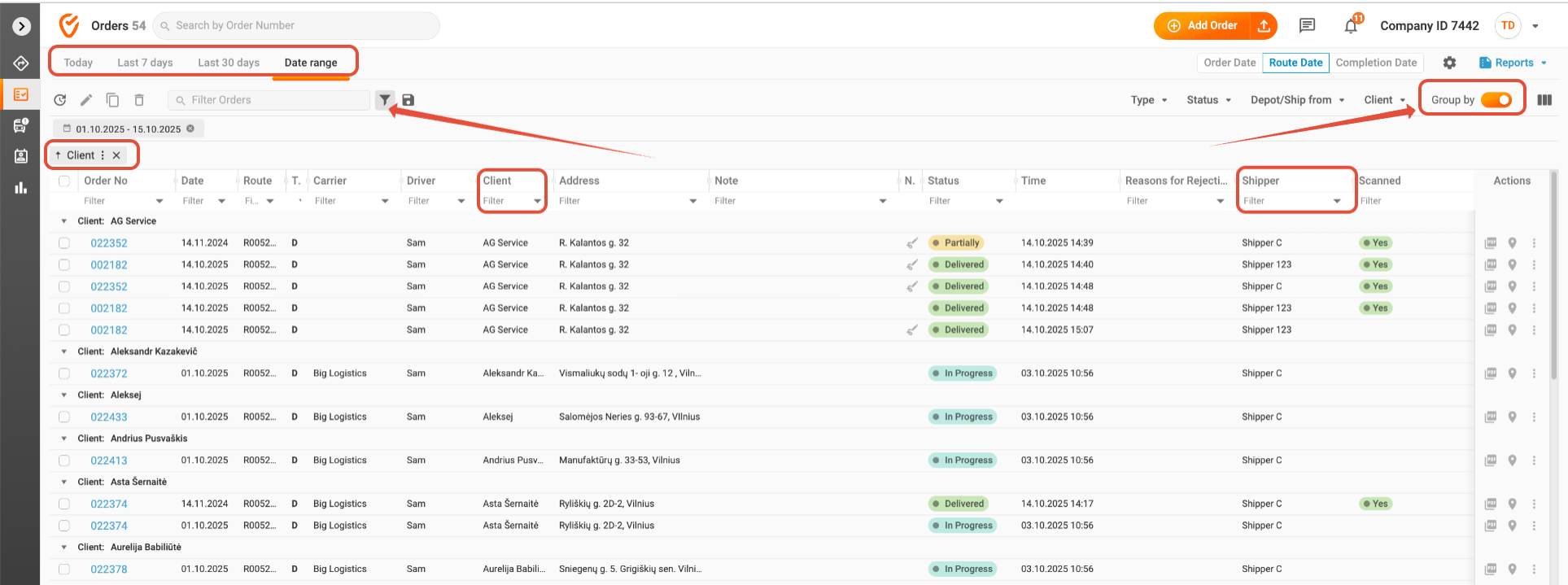Screen dimensions: 1568x585
Task: Select the Completion Date option
Action: (1376, 63)
